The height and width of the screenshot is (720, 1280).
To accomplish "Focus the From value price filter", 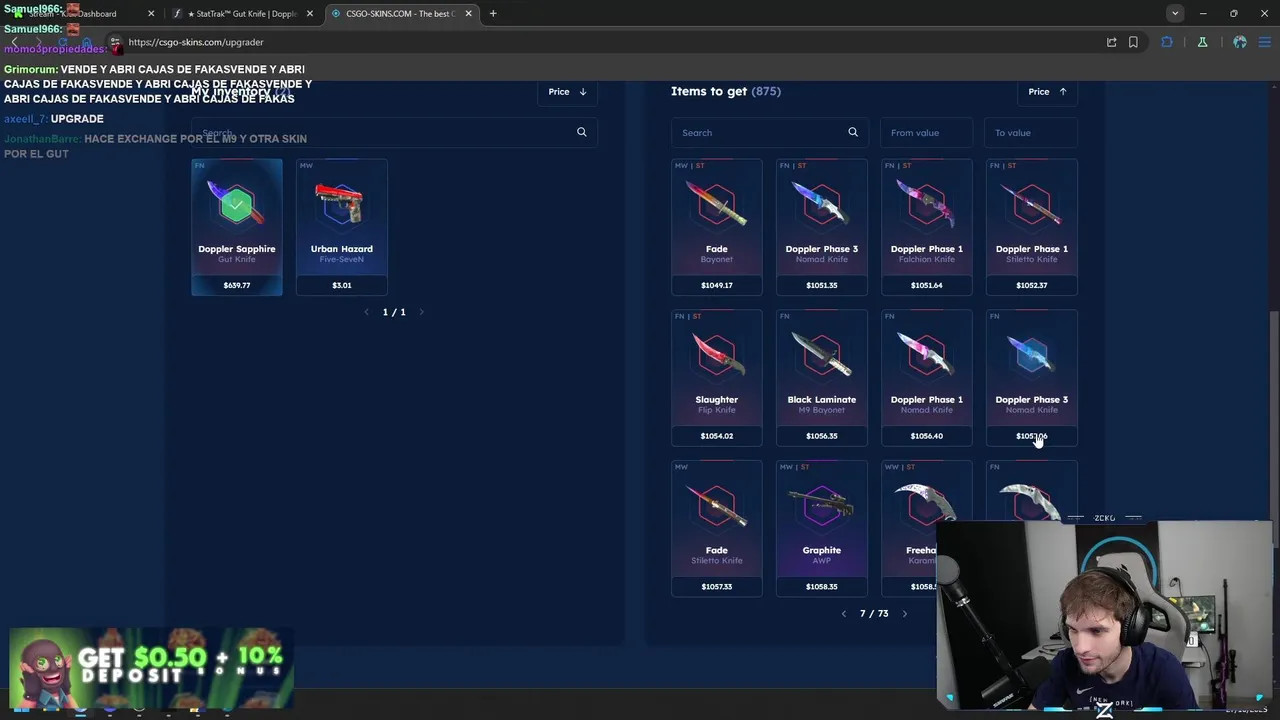I will coord(927,132).
